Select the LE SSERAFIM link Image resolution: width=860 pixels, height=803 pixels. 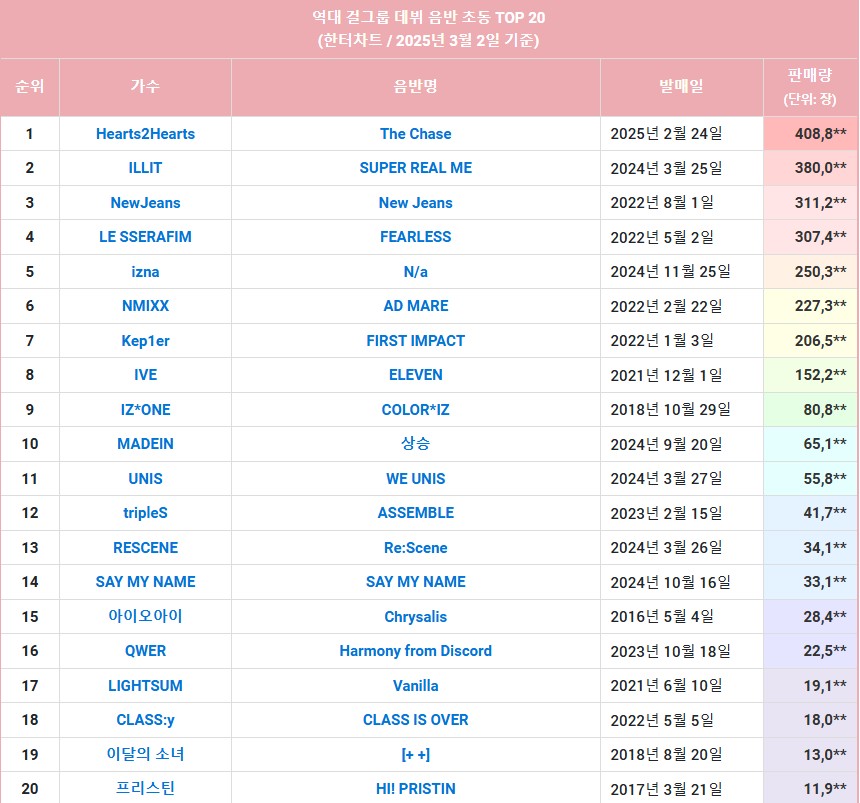point(145,237)
